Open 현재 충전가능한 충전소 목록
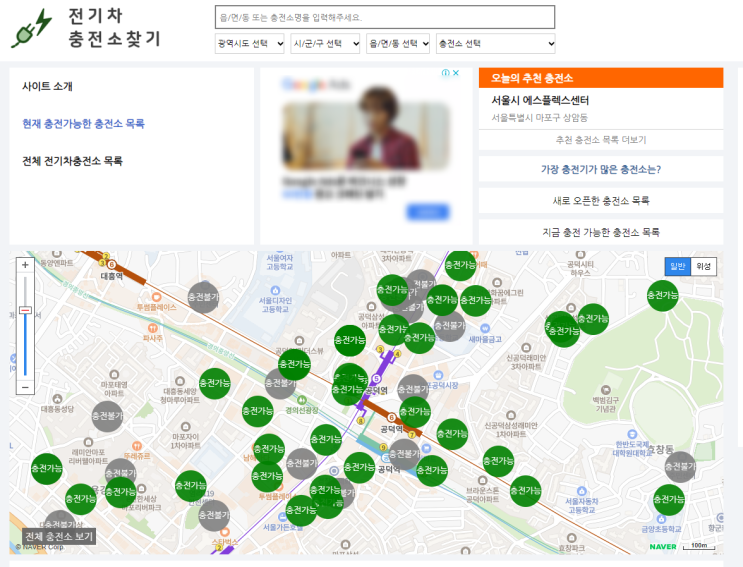Viewport: 743px width, 567px height. [83, 124]
